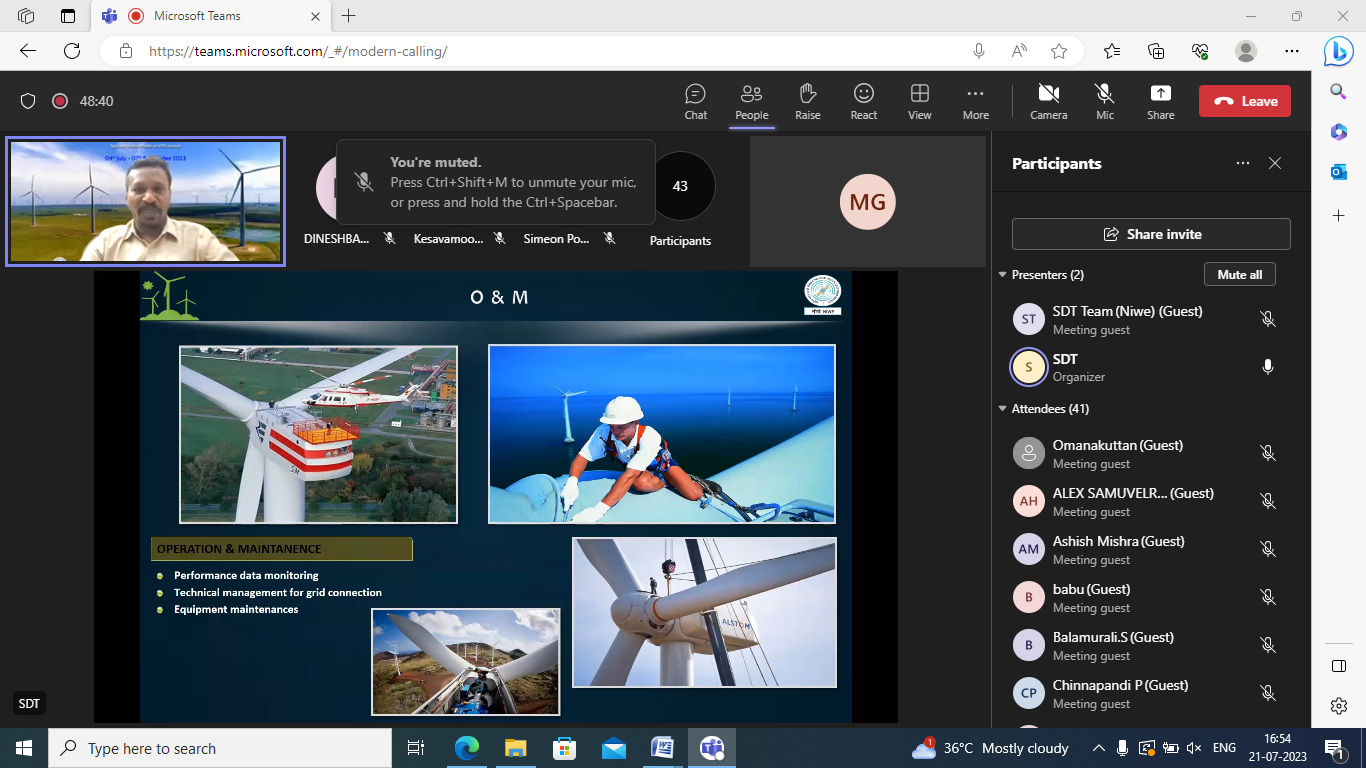This screenshot has width=1366, height=768.
Task: Collapse the Presenters (2) section
Action: pyautogui.click(x=1003, y=275)
